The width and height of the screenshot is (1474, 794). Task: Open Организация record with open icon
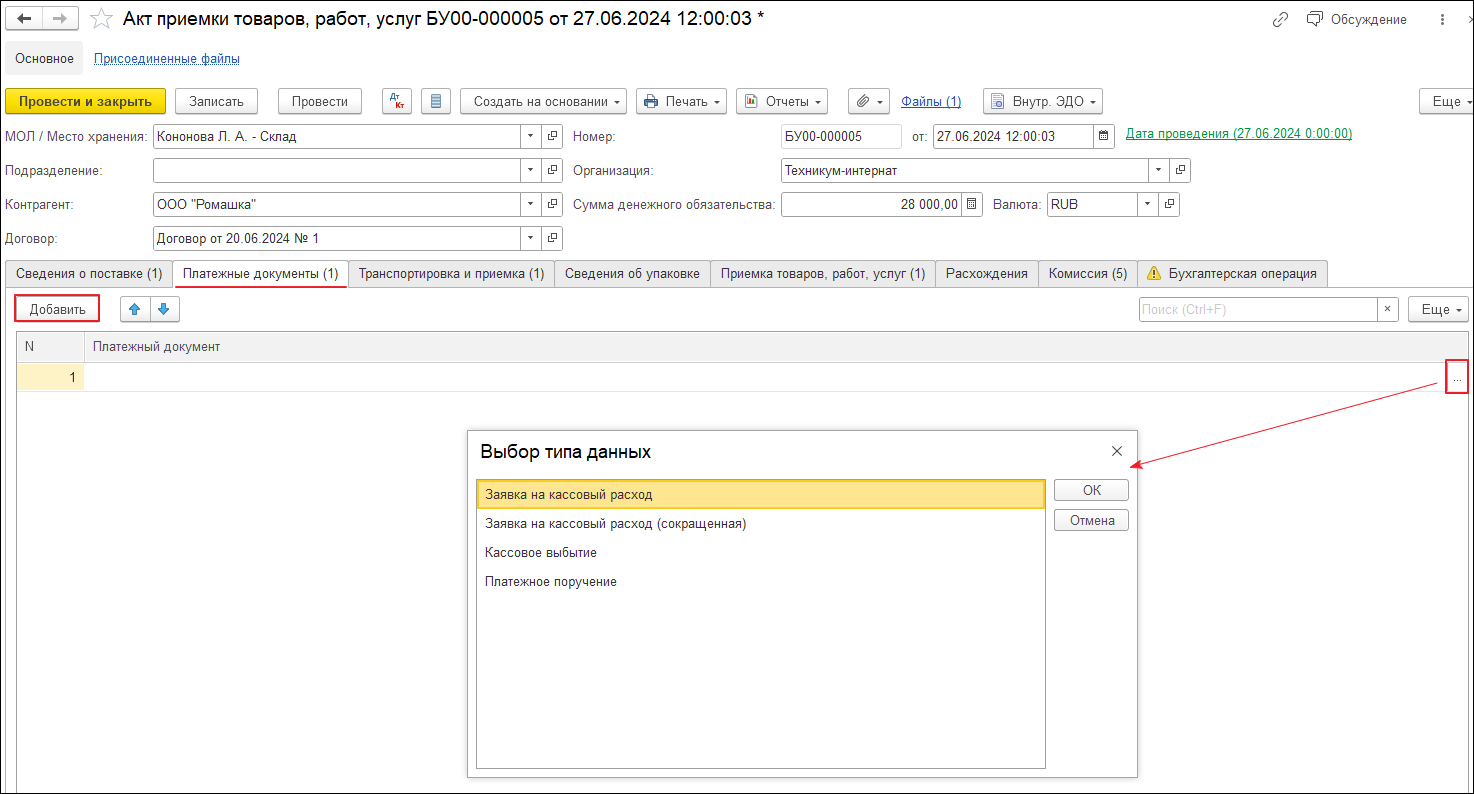click(x=1180, y=170)
